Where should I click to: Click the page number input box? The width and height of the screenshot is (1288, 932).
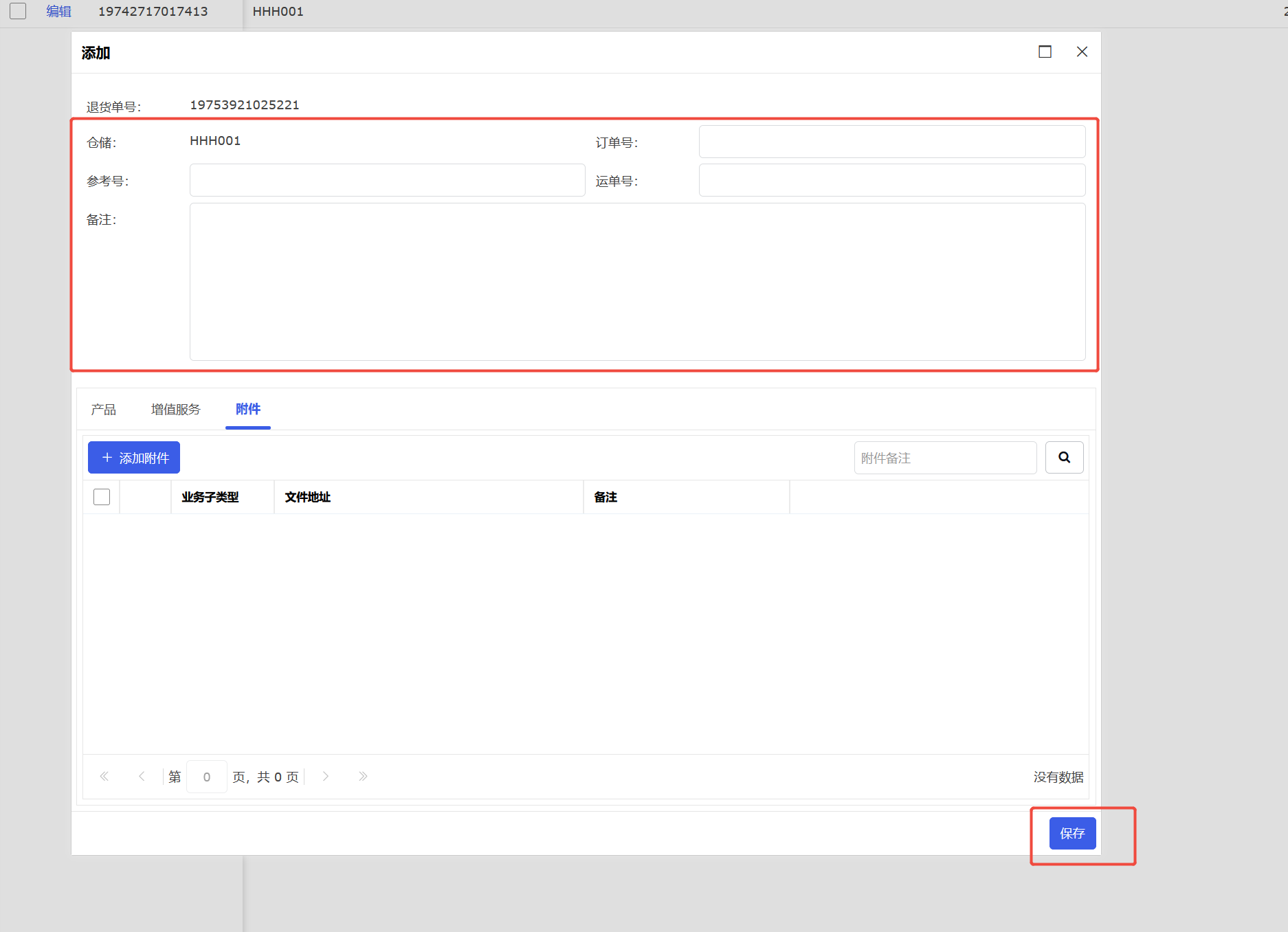pyautogui.click(x=207, y=777)
